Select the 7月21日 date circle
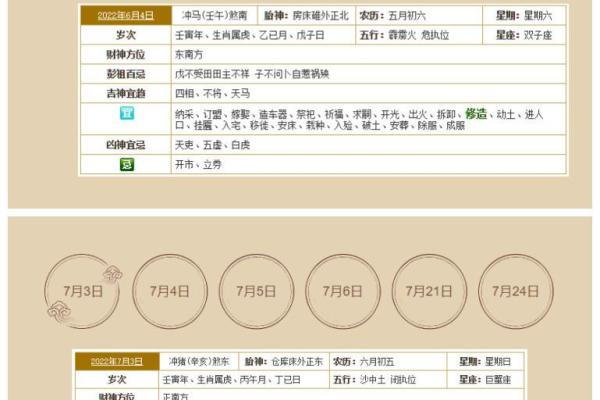The height and width of the screenshot is (400, 600). [429, 291]
